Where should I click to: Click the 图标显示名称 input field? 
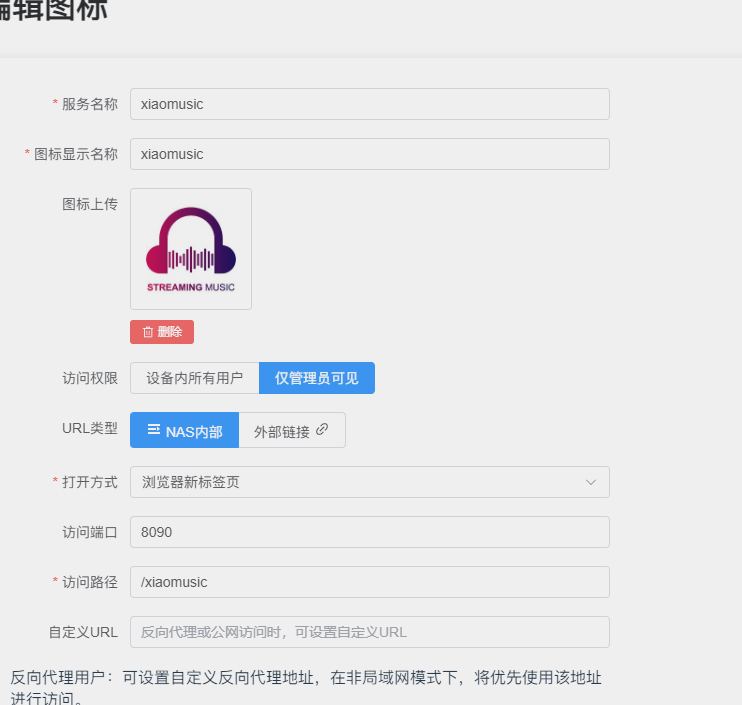tap(370, 154)
